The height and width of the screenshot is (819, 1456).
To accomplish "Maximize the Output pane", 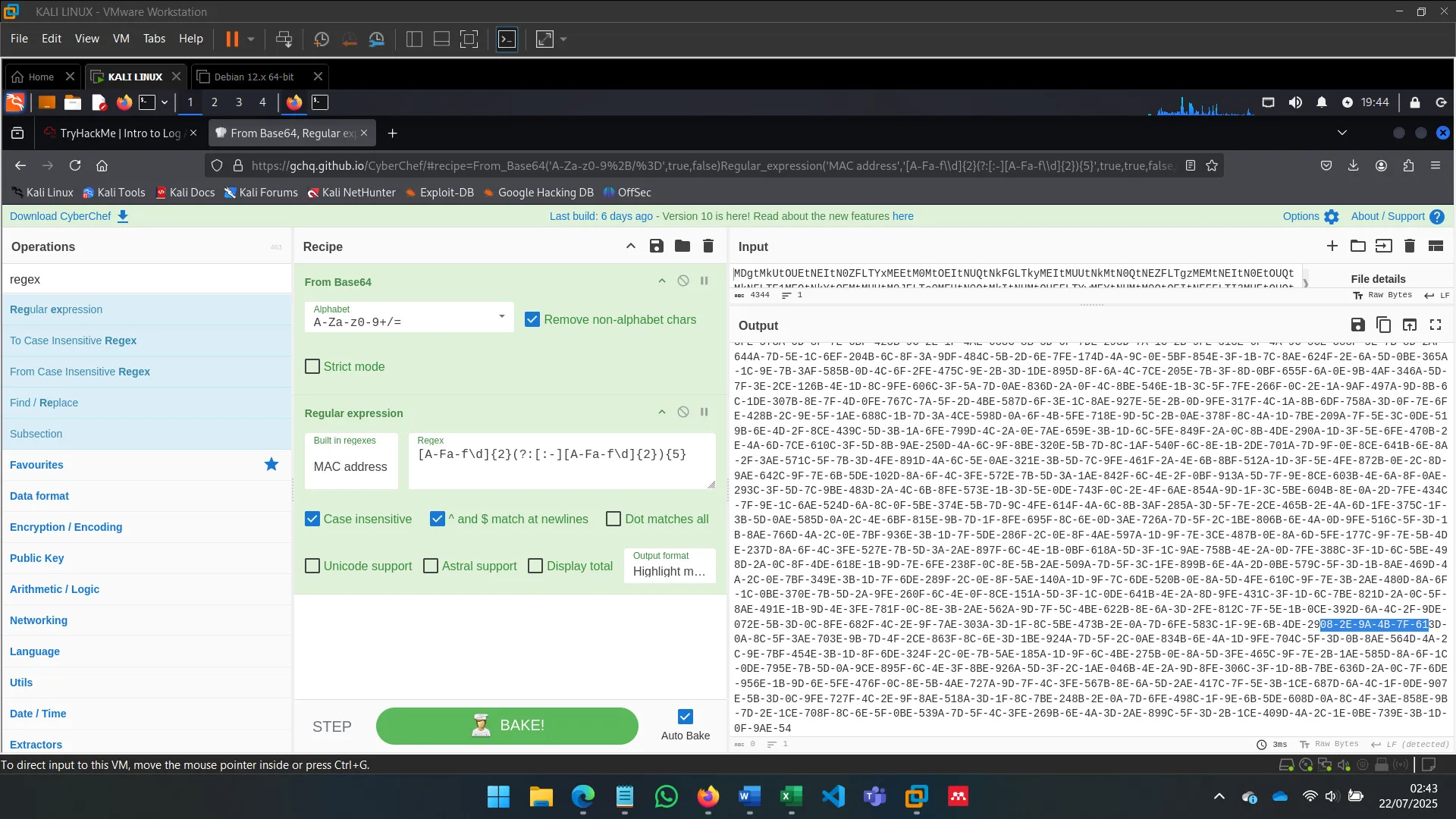I will [1436, 325].
